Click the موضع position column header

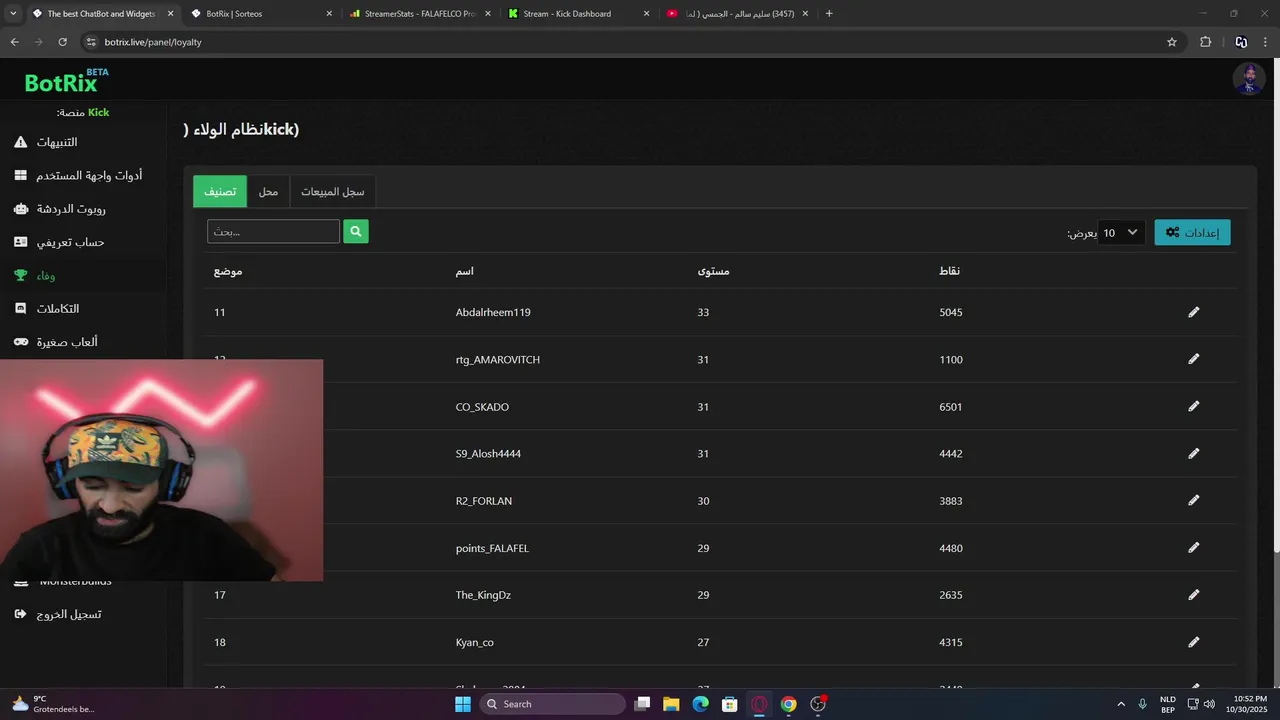tap(228, 271)
